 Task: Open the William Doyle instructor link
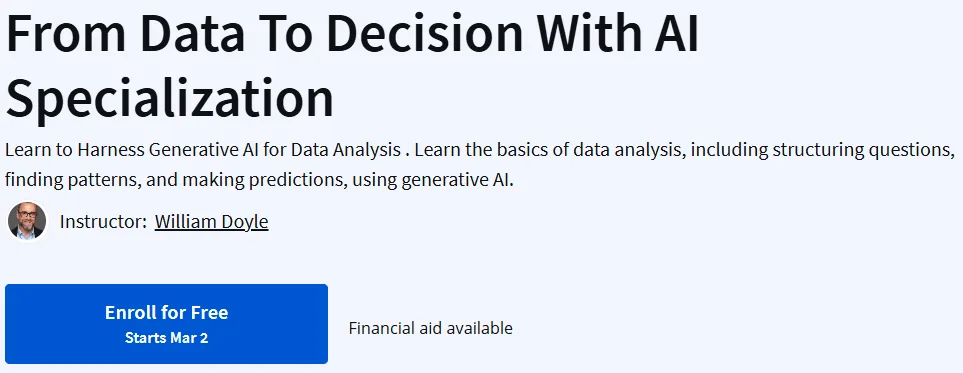click(x=211, y=221)
